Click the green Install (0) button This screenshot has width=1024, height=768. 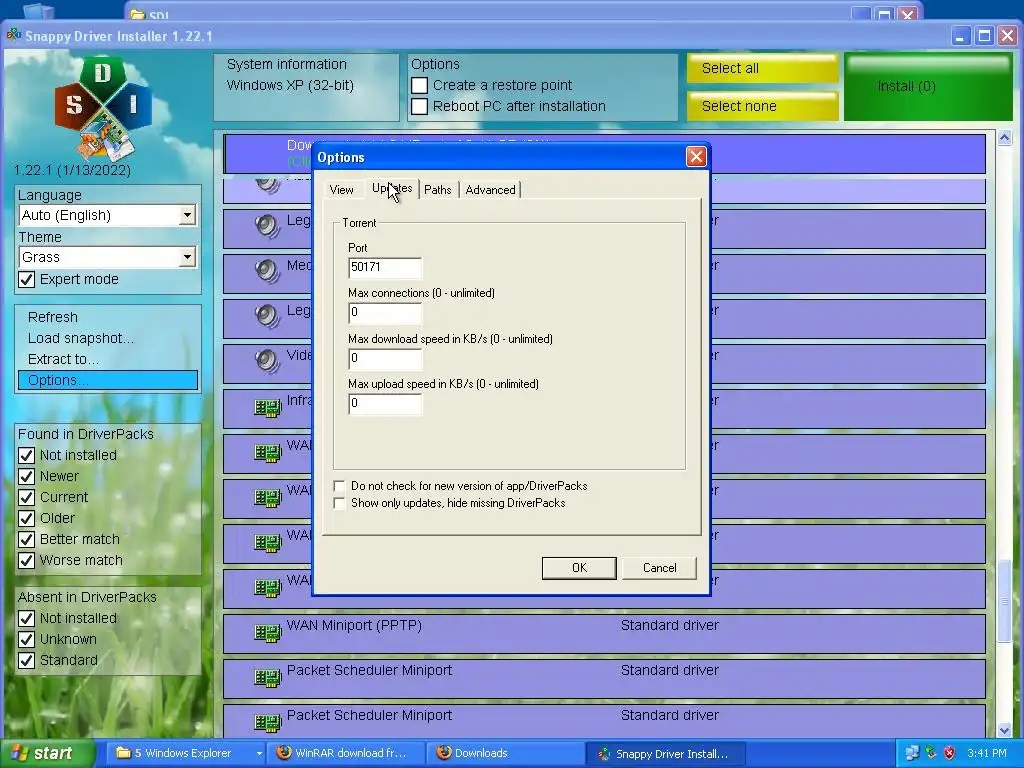click(x=928, y=87)
